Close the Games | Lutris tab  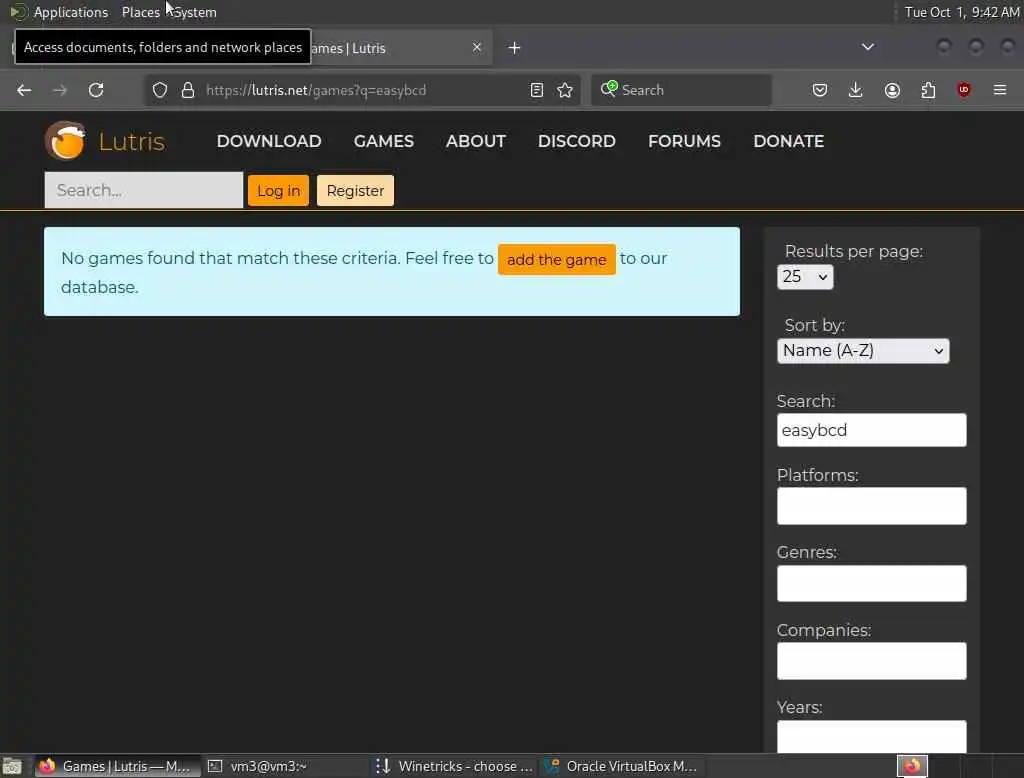click(477, 47)
